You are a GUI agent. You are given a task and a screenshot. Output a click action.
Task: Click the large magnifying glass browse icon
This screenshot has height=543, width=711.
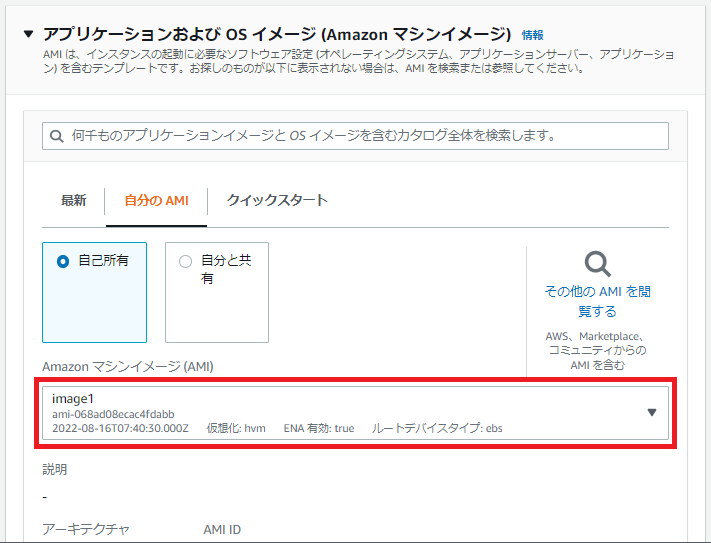pyautogui.click(x=598, y=263)
